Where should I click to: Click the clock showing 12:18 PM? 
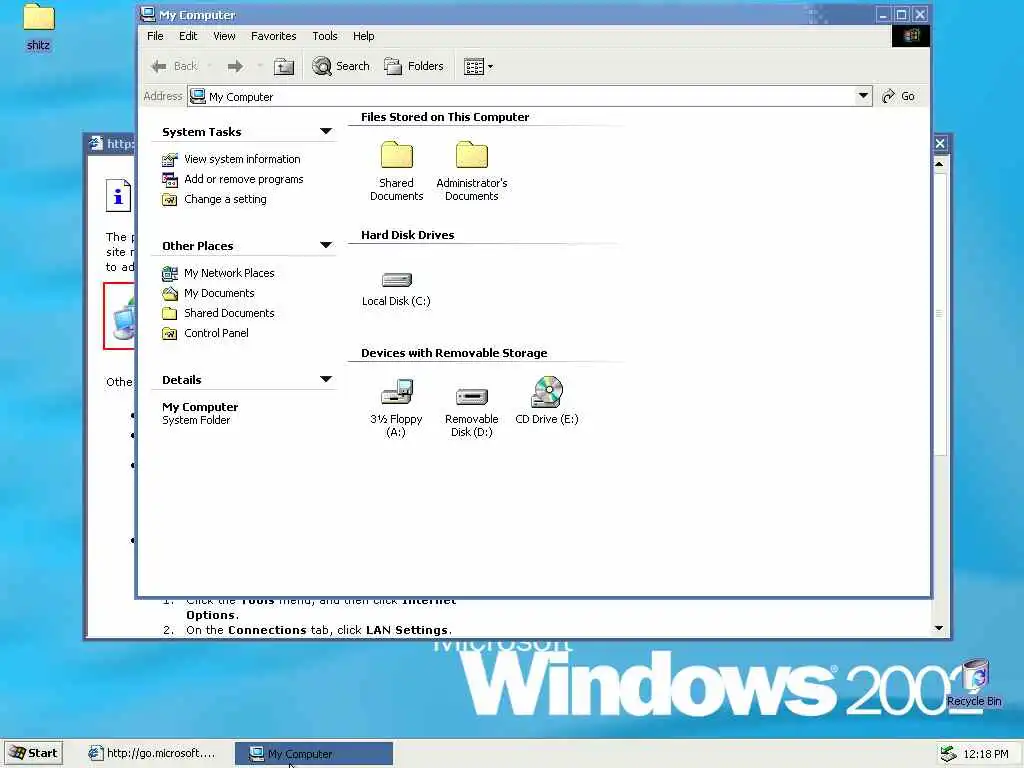(985, 754)
